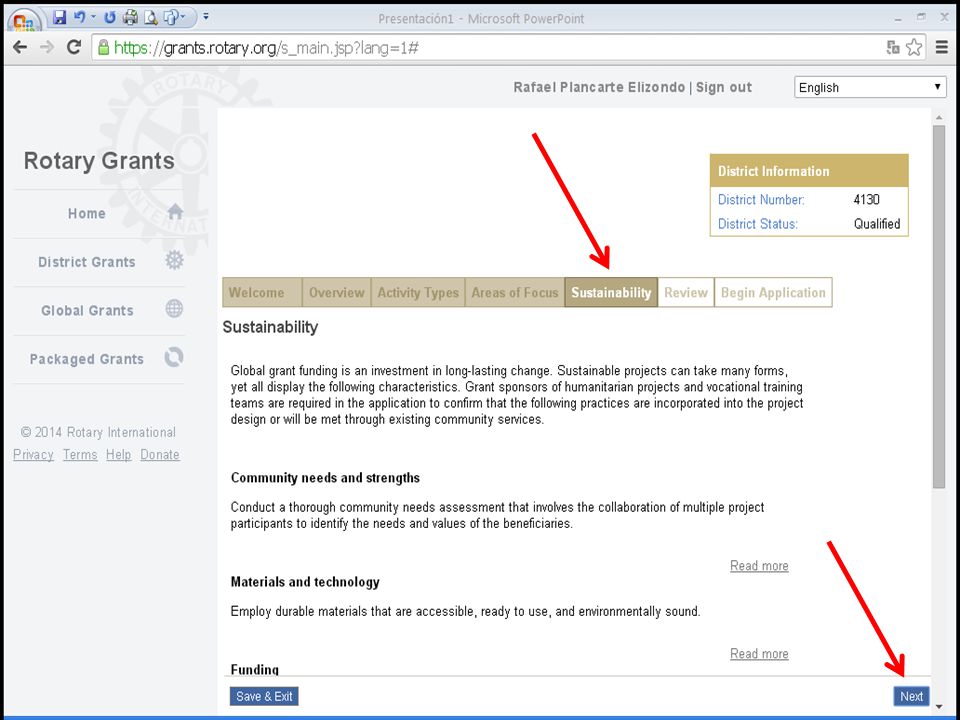
Task: Click the Terms footer link
Action: point(80,454)
